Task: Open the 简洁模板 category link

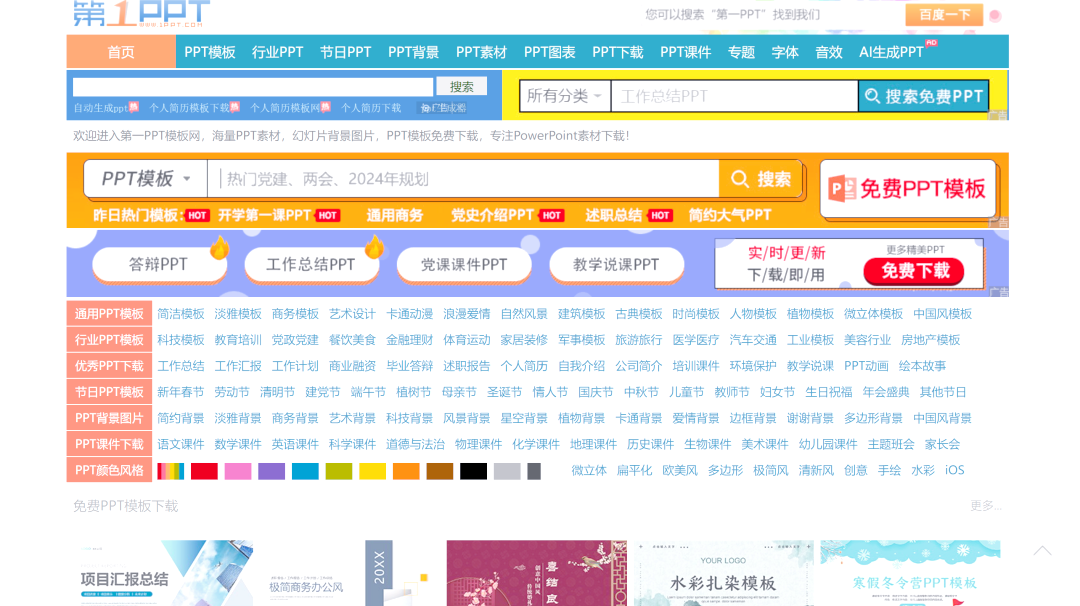Action: click(x=181, y=314)
